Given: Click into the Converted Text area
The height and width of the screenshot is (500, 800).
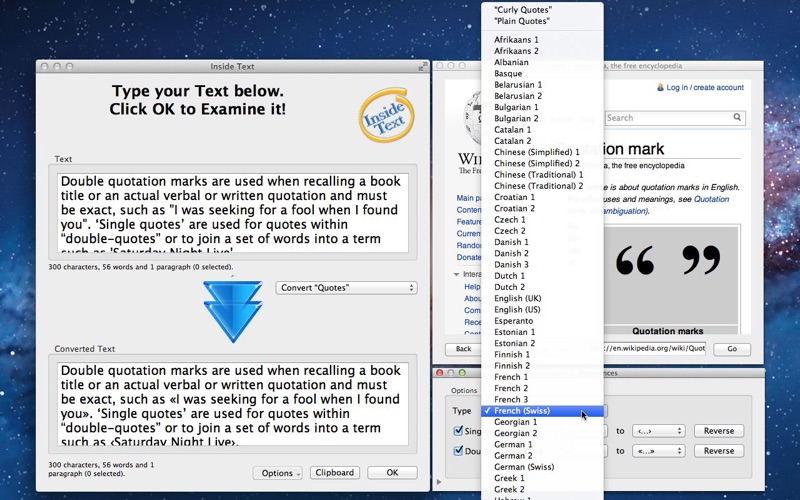Looking at the screenshot, I should 234,404.
